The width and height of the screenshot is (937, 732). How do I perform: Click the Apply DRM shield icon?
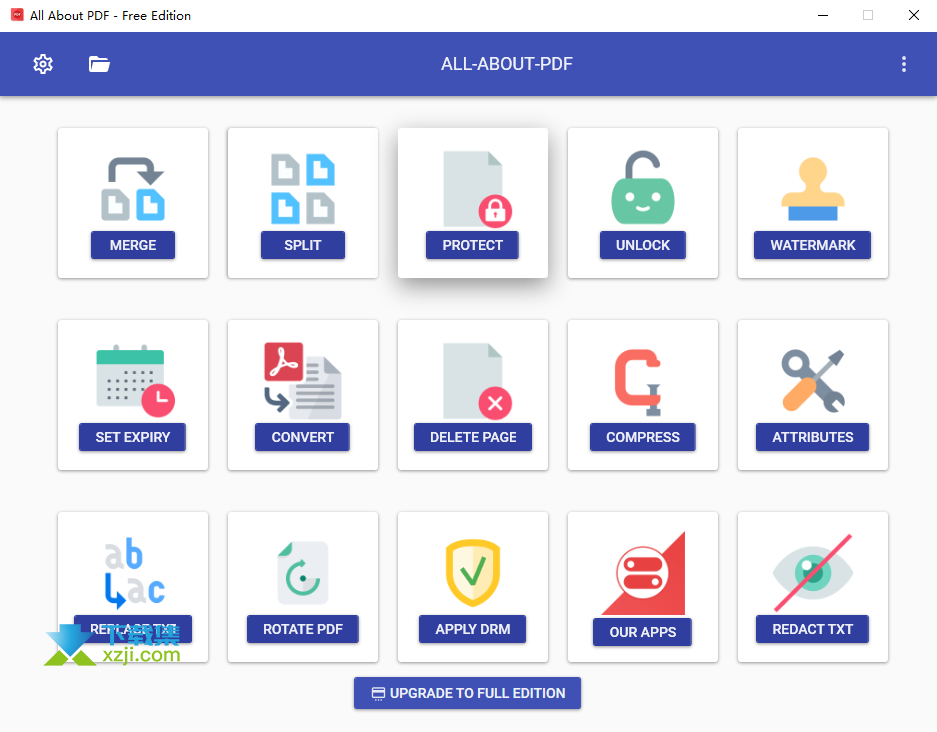(473, 572)
